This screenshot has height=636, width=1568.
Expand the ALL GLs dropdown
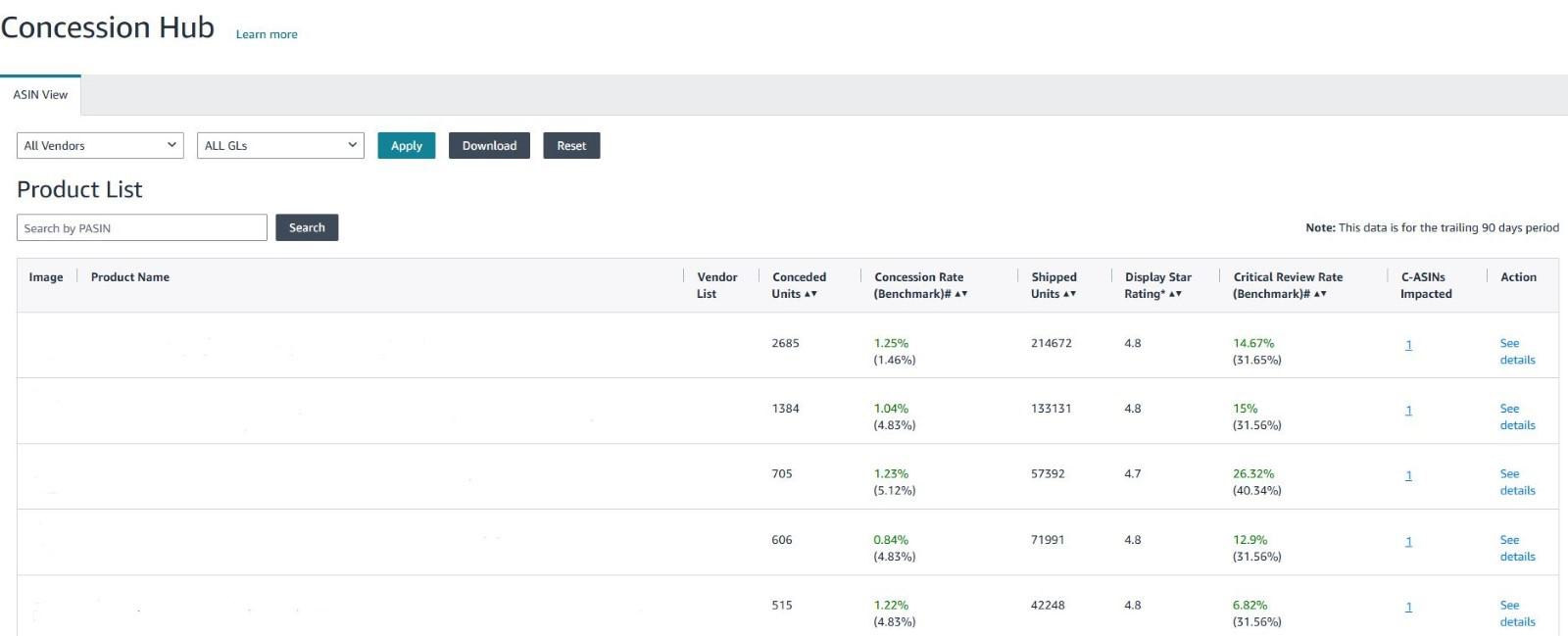[280, 146]
